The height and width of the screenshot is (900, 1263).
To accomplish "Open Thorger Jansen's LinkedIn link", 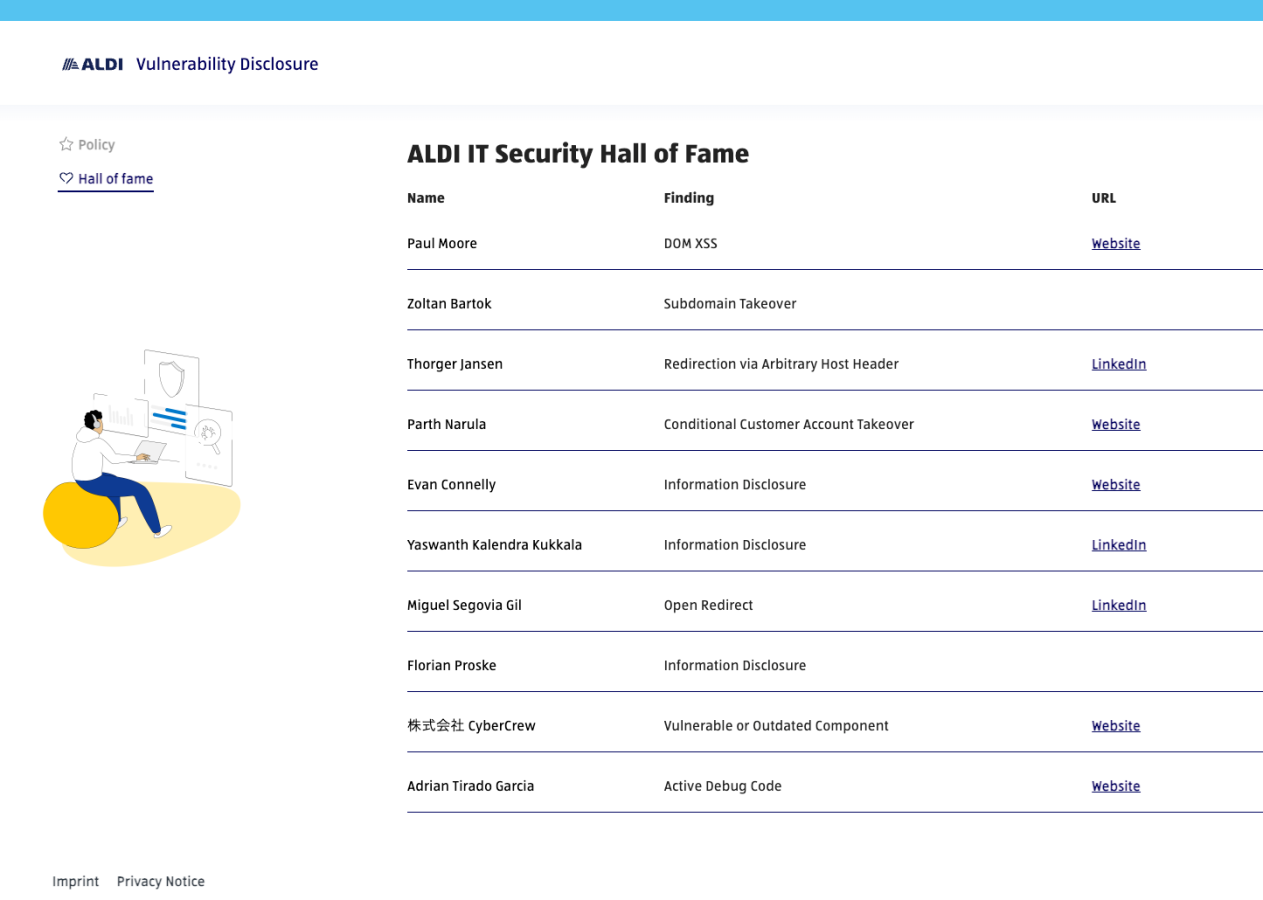I will [1118, 364].
